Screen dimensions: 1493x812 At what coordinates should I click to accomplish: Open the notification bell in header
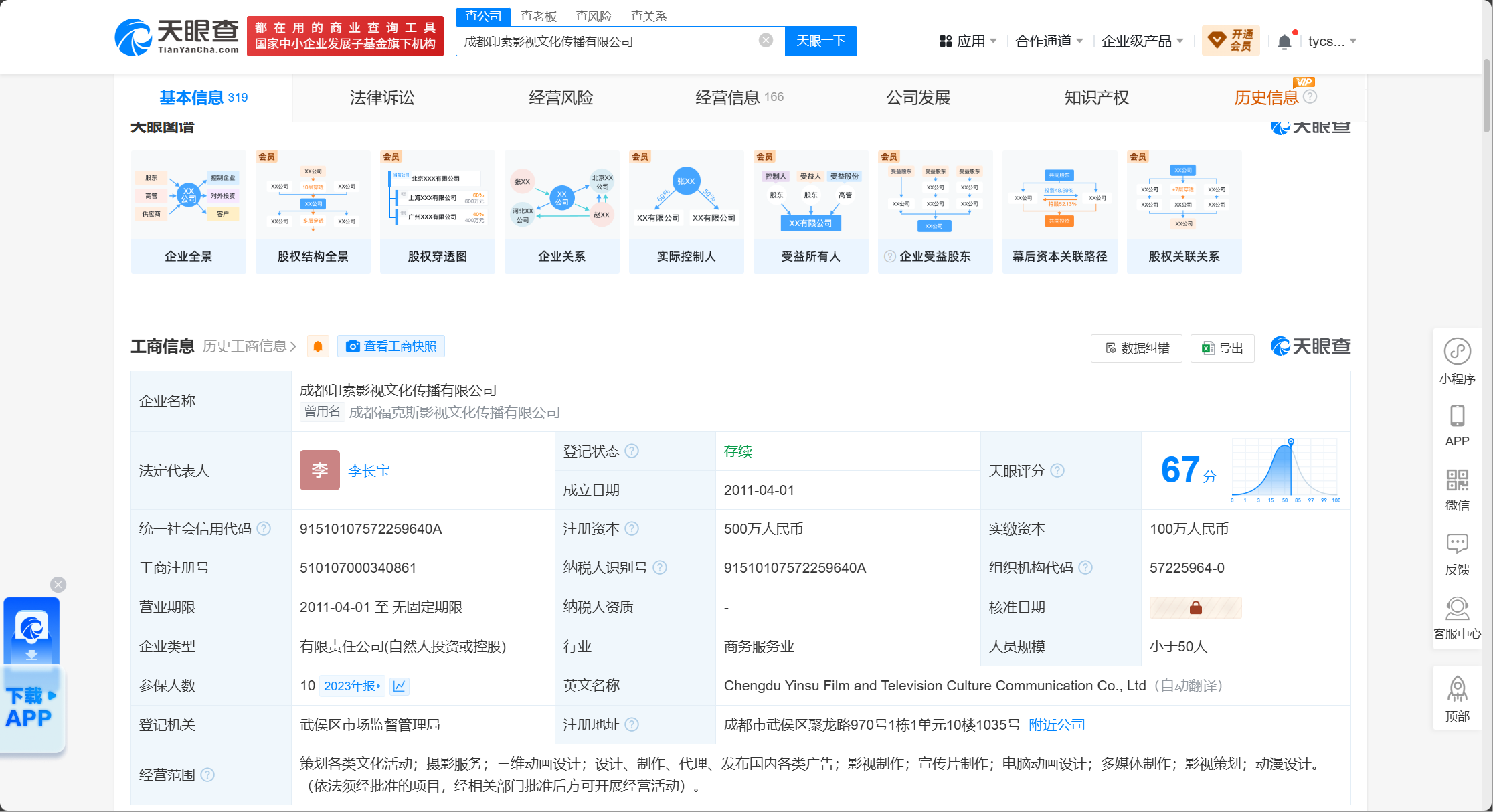pos(1284,41)
